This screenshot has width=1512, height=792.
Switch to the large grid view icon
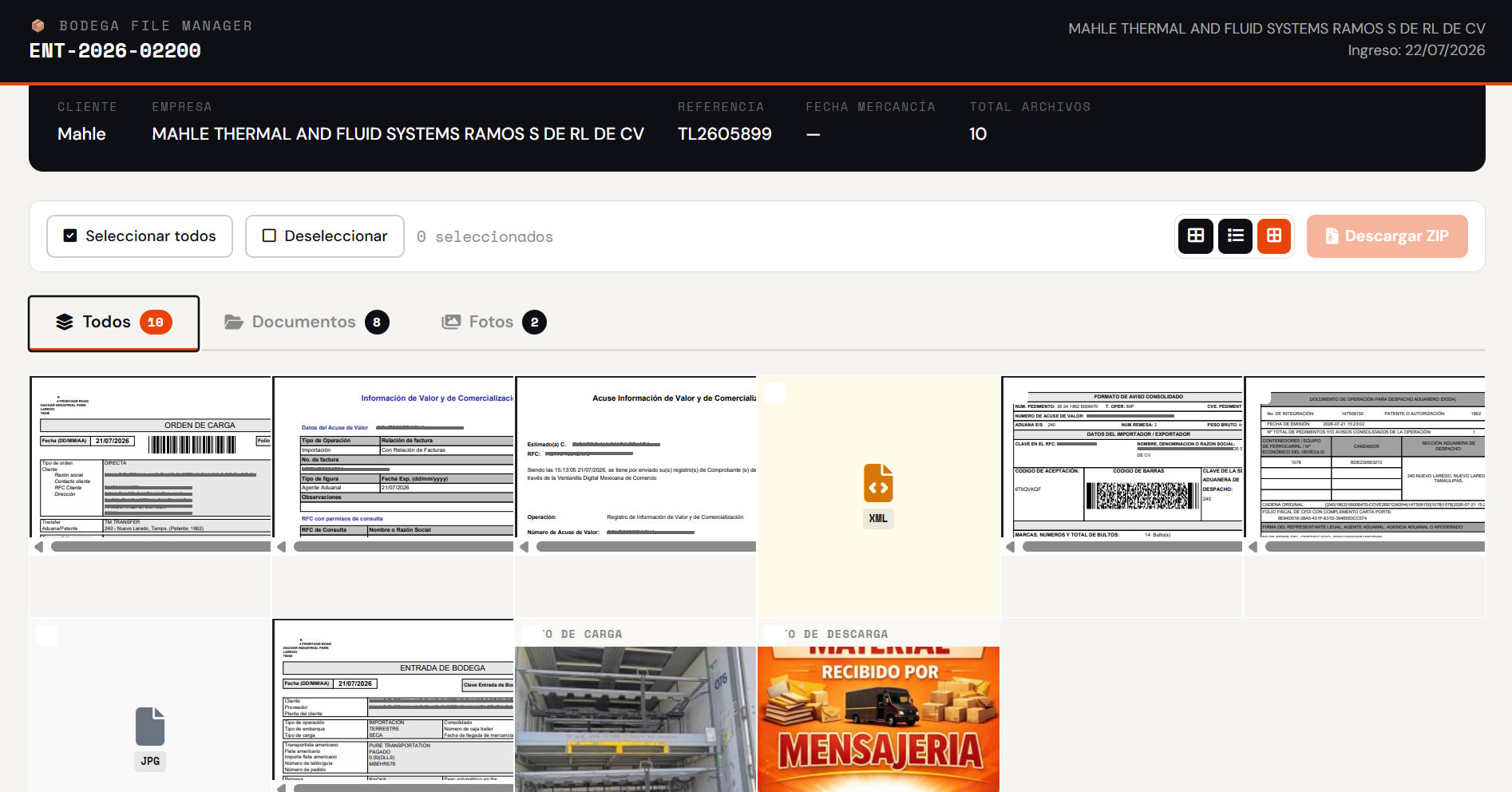[1196, 236]
